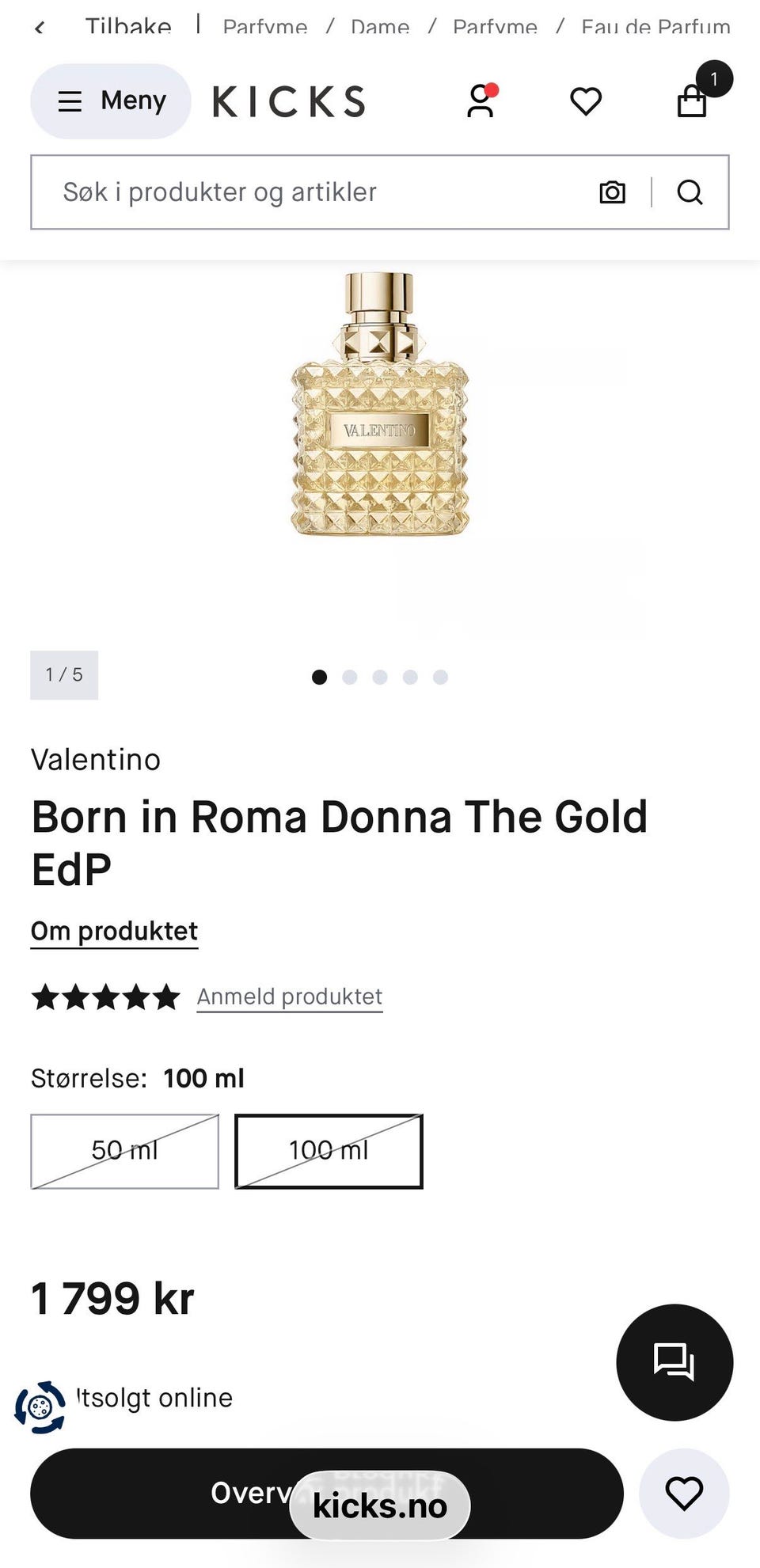Viewport: 760px width, 1568px height.
Task: Select the 100 ml size option
Action: [329, 1151]
